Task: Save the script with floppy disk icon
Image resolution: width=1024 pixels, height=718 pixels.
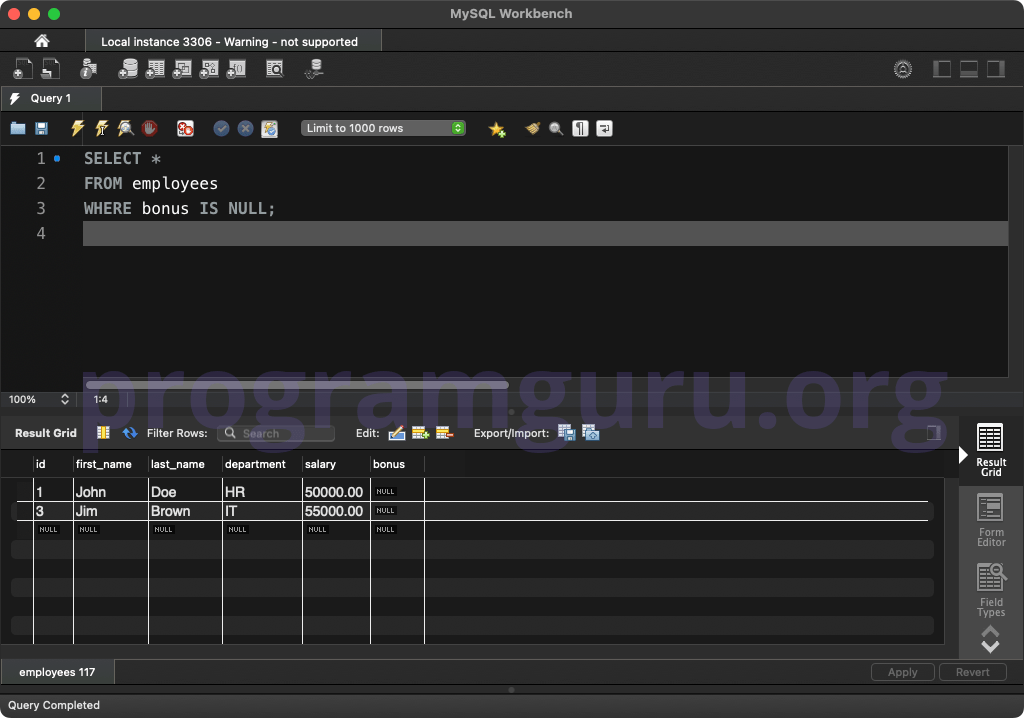Action: point(41,128)
